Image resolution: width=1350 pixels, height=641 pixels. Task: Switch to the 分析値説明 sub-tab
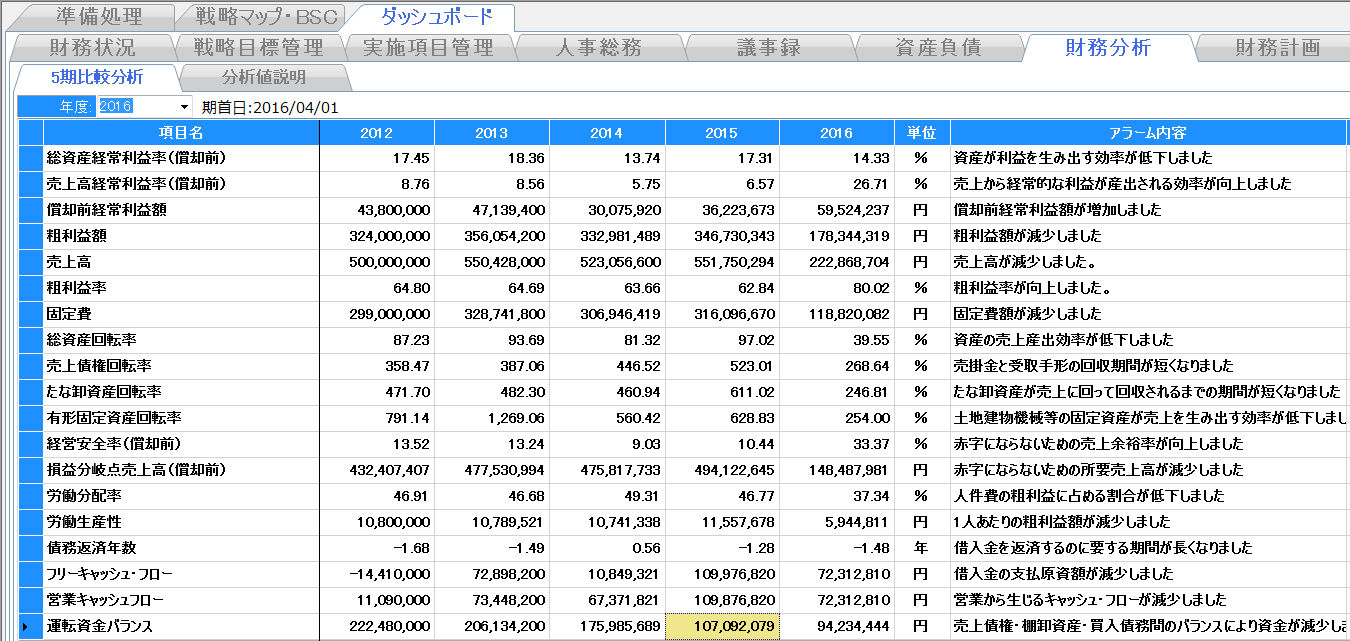click(264, 77)
